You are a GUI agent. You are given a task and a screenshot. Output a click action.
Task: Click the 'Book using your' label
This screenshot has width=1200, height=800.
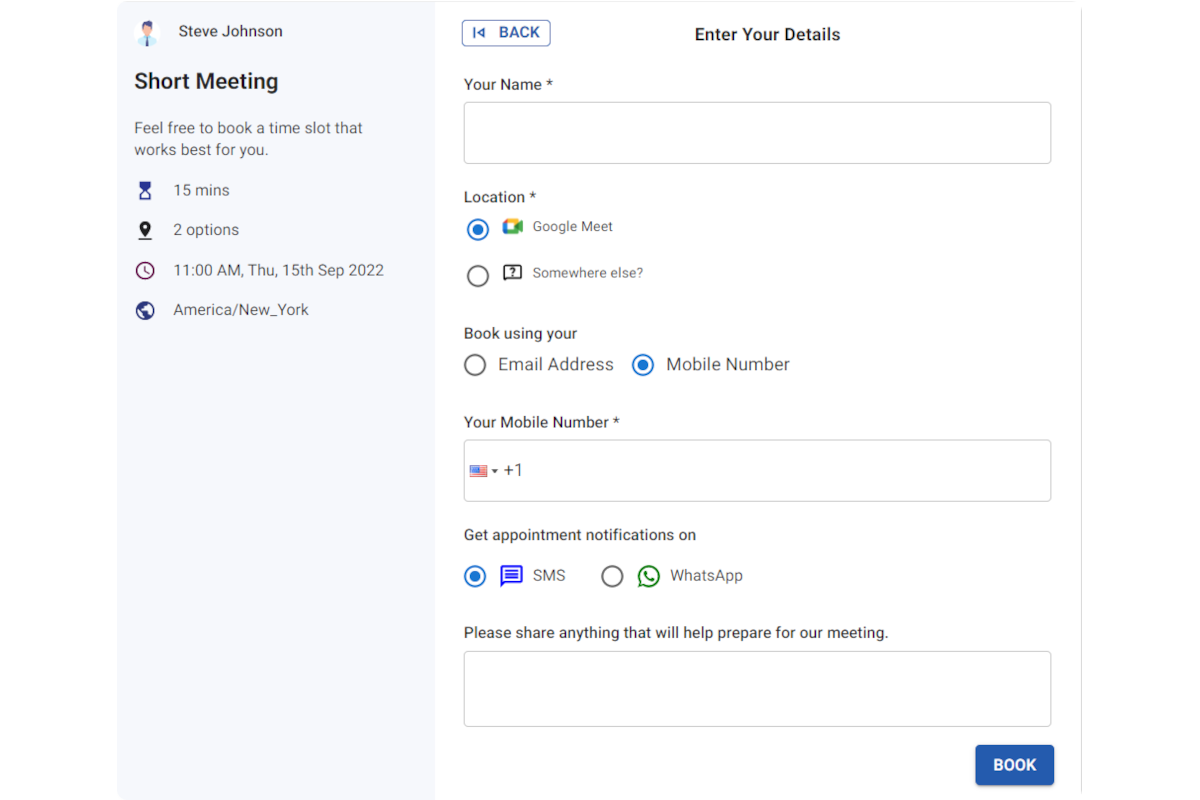coord(521,334)
